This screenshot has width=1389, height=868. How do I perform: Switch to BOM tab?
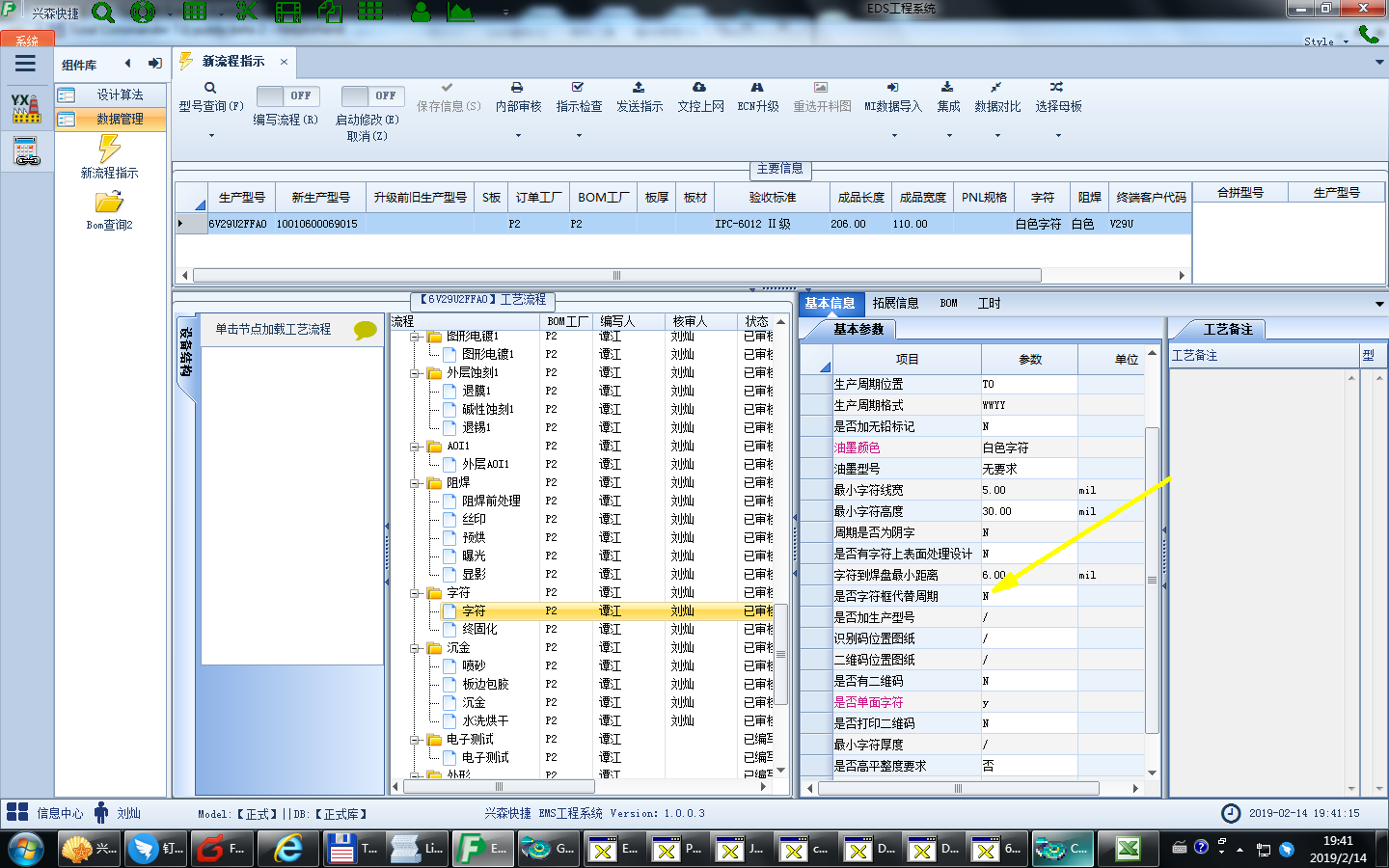(948, 303)
